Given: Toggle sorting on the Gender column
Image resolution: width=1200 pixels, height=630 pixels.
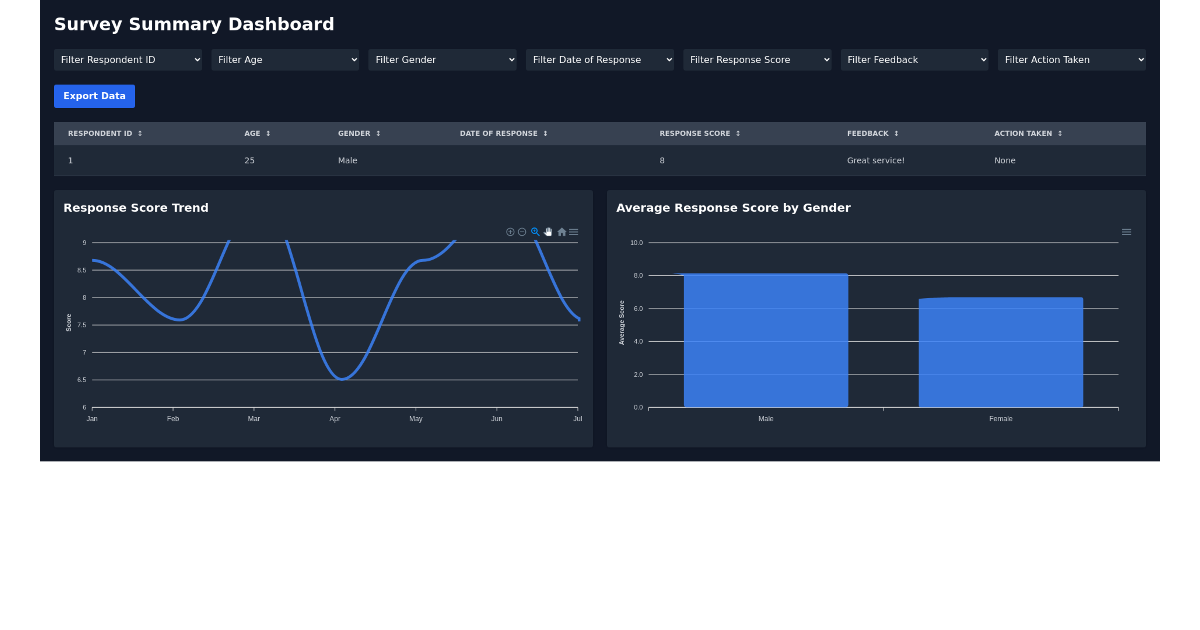Looking at the screenshot, I should 380,133.
